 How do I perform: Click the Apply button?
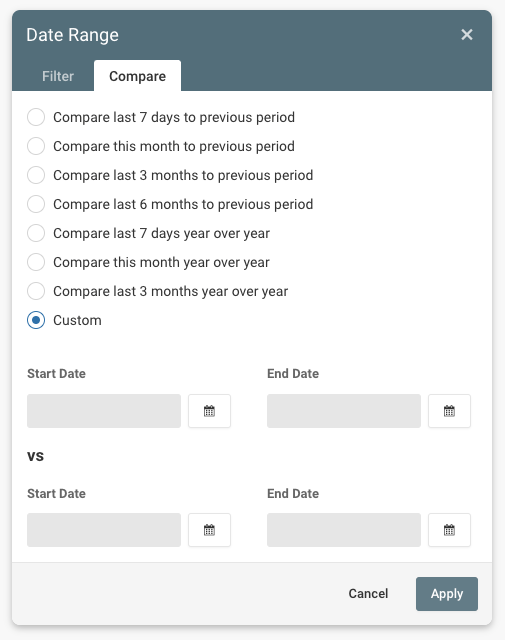pyautogui.click(x=447, y=594)
